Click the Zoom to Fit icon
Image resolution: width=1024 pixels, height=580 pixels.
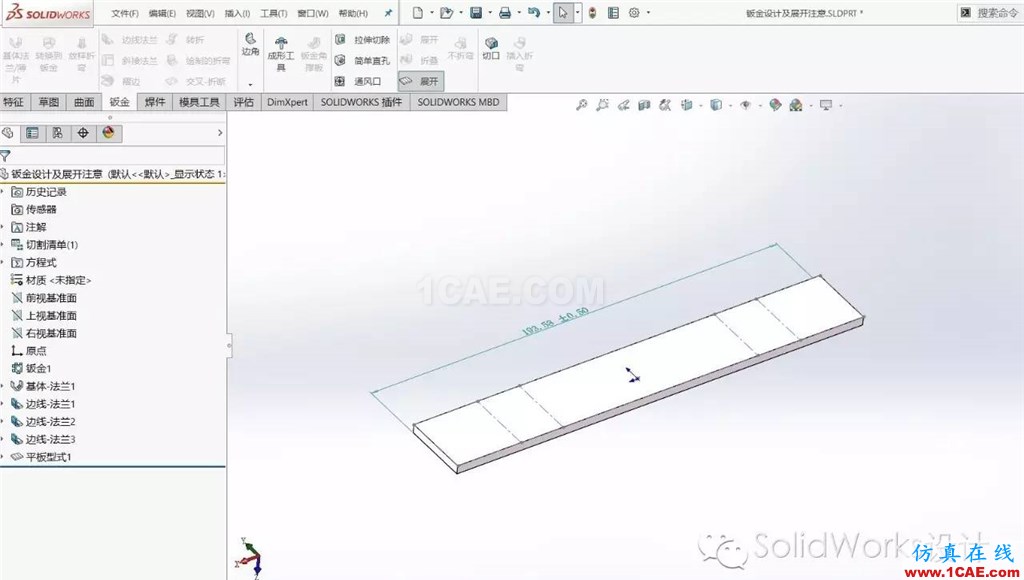pyautogui.click(x=581, y=105)
